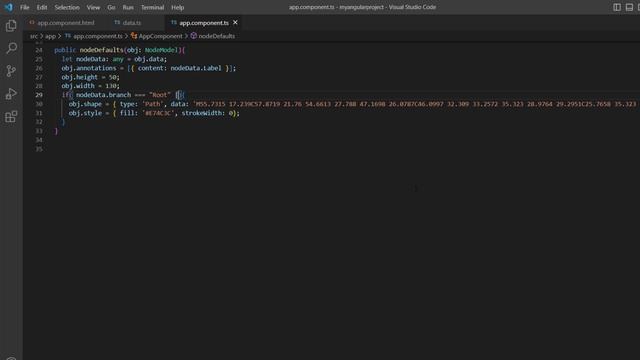Click 'nodeData' variable on line 25
This screenshot has width=640, height=360.
pyautogui.click(x=91, y=59)
